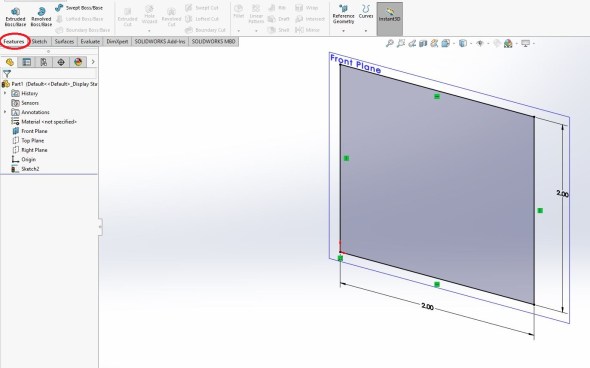
Task: Open the SOLIDWORKS MBD tab
Action: coord(213,42)
